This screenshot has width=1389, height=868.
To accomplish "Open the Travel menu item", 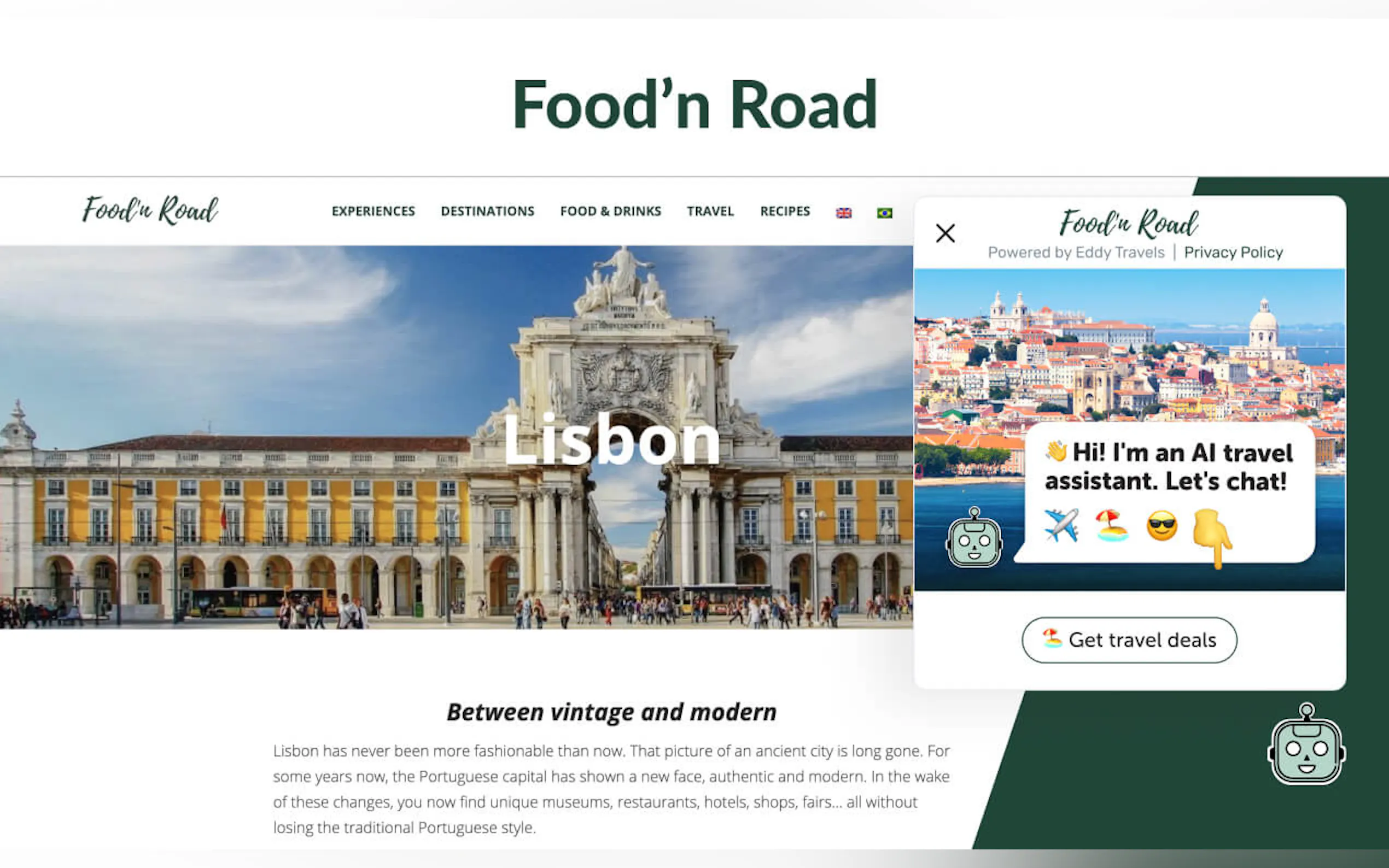I will (x=710, y=211).
